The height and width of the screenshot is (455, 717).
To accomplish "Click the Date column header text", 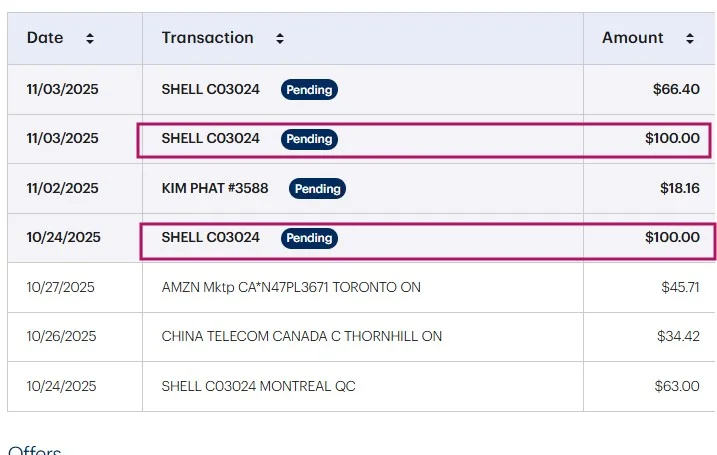I will click(45, 38).
